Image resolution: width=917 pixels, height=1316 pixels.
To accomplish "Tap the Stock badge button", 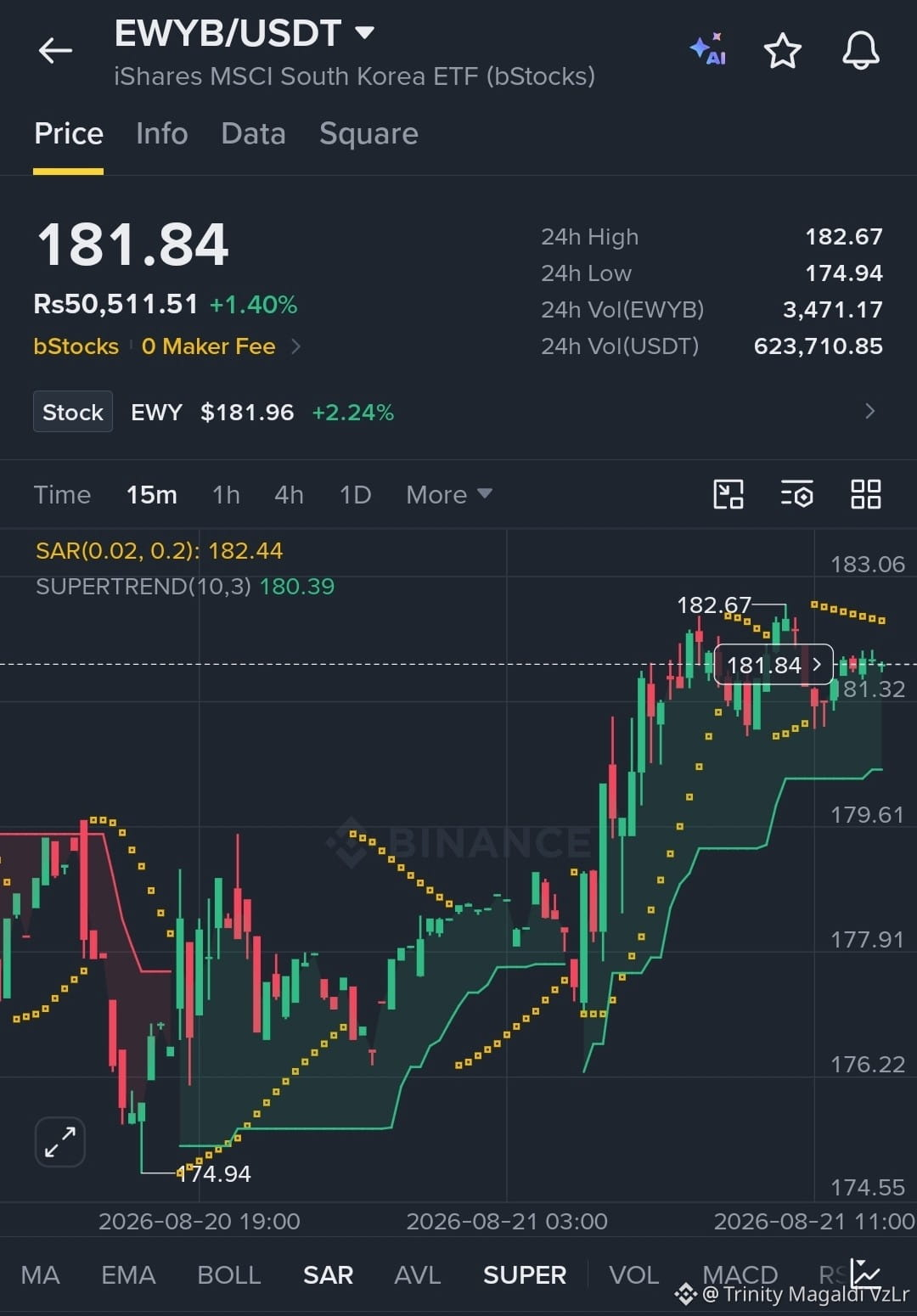I will [73, 412].
